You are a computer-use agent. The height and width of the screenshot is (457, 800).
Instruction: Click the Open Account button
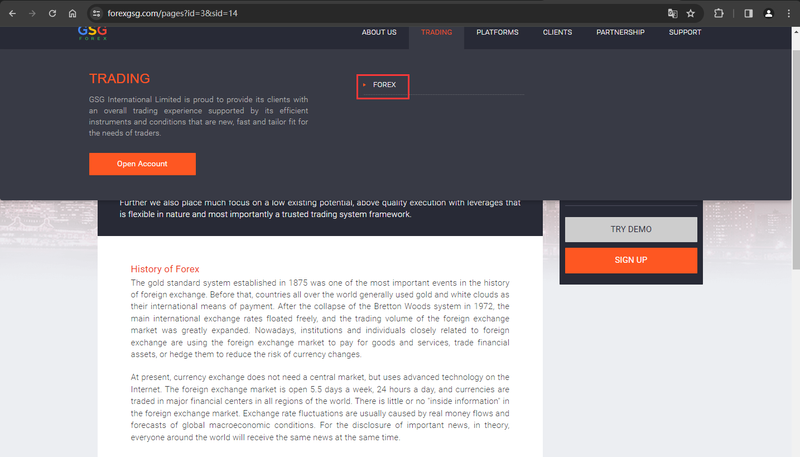point(142,164)
